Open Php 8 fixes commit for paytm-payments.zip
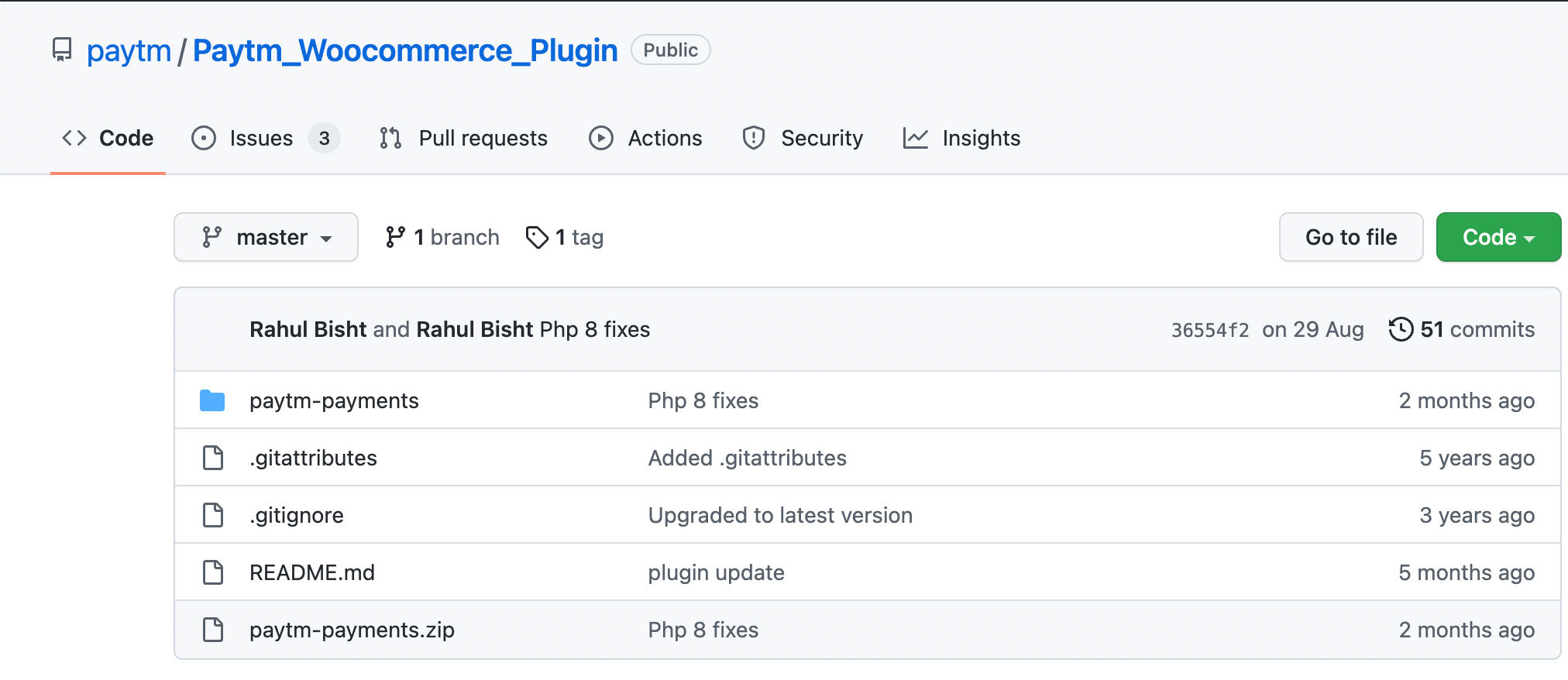 click(703, 630)
